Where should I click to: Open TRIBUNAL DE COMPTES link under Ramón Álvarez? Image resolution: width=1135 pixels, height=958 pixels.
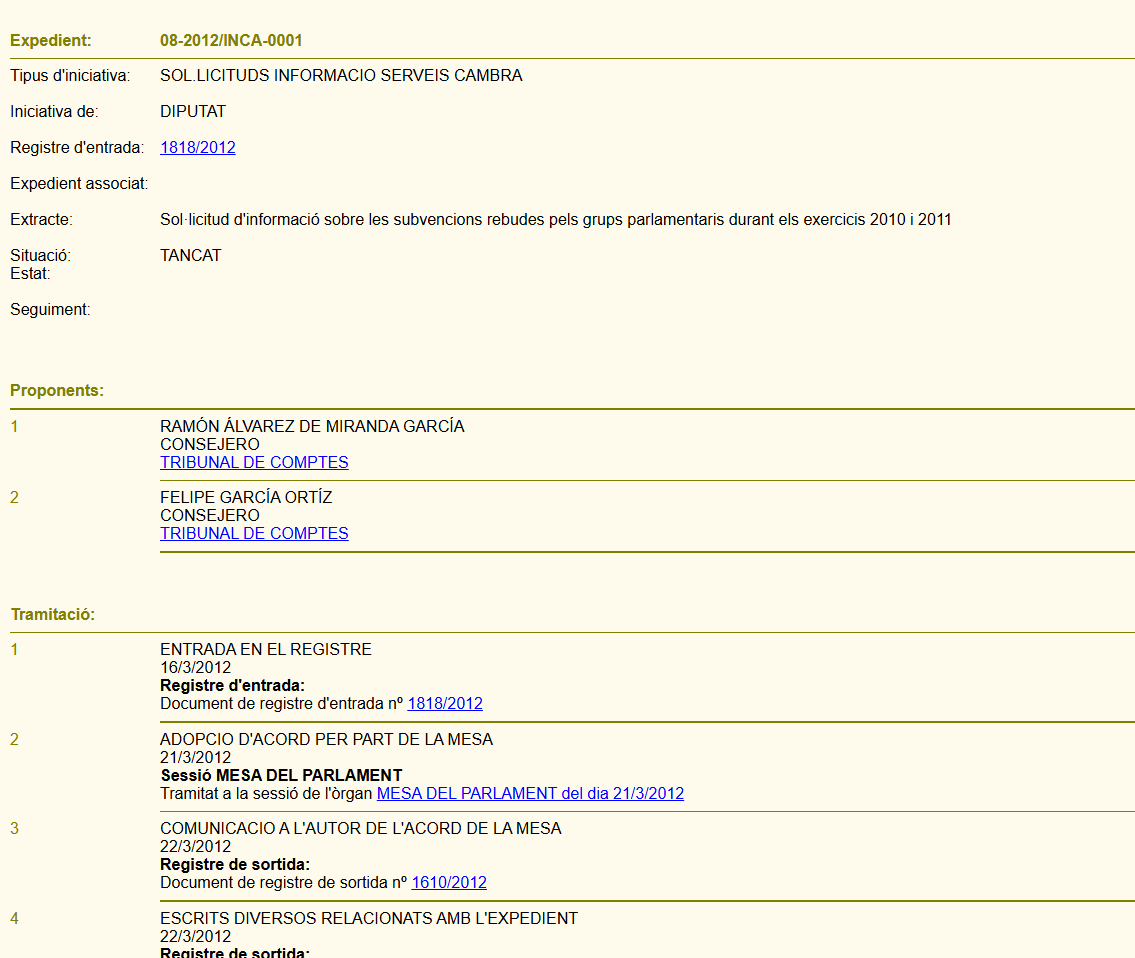(x=254, y=463)
